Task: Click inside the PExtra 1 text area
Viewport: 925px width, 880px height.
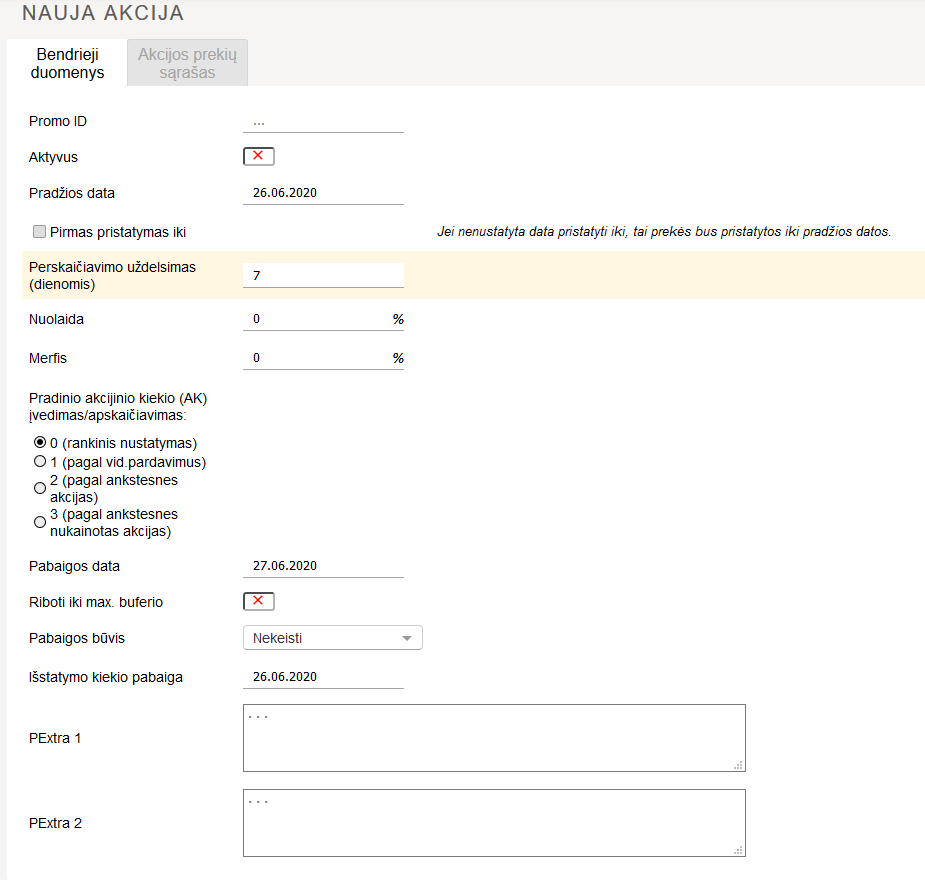Action: 493,738
